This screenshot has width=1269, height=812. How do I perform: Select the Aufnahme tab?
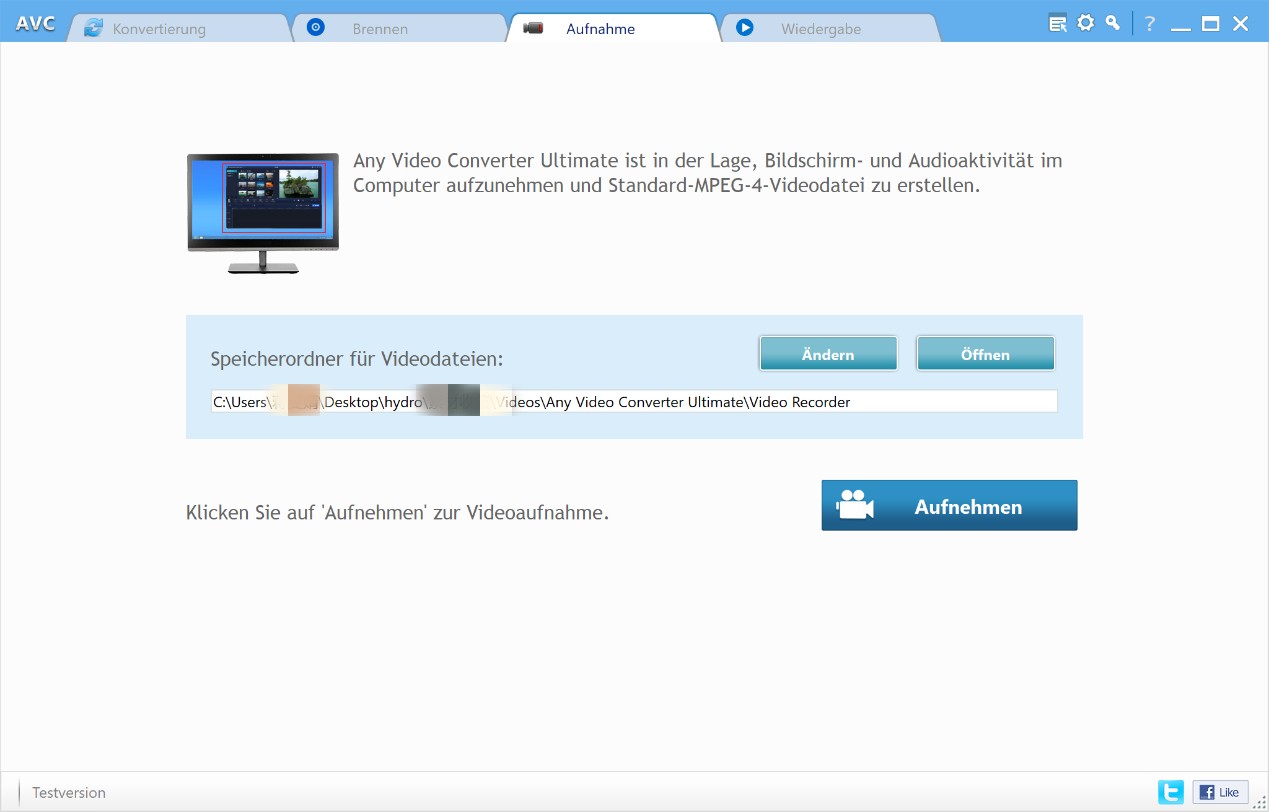[x=614, y=28]
